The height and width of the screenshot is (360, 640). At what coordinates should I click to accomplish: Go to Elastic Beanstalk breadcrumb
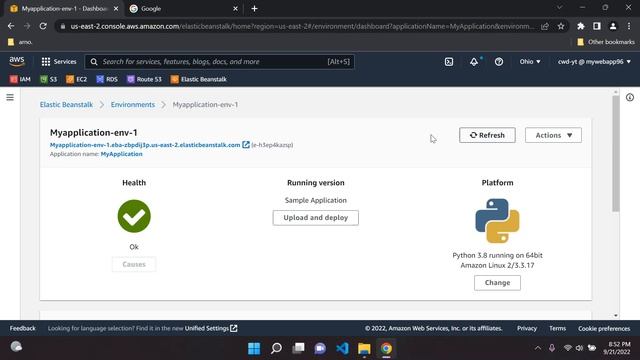(x=66, y=104)
